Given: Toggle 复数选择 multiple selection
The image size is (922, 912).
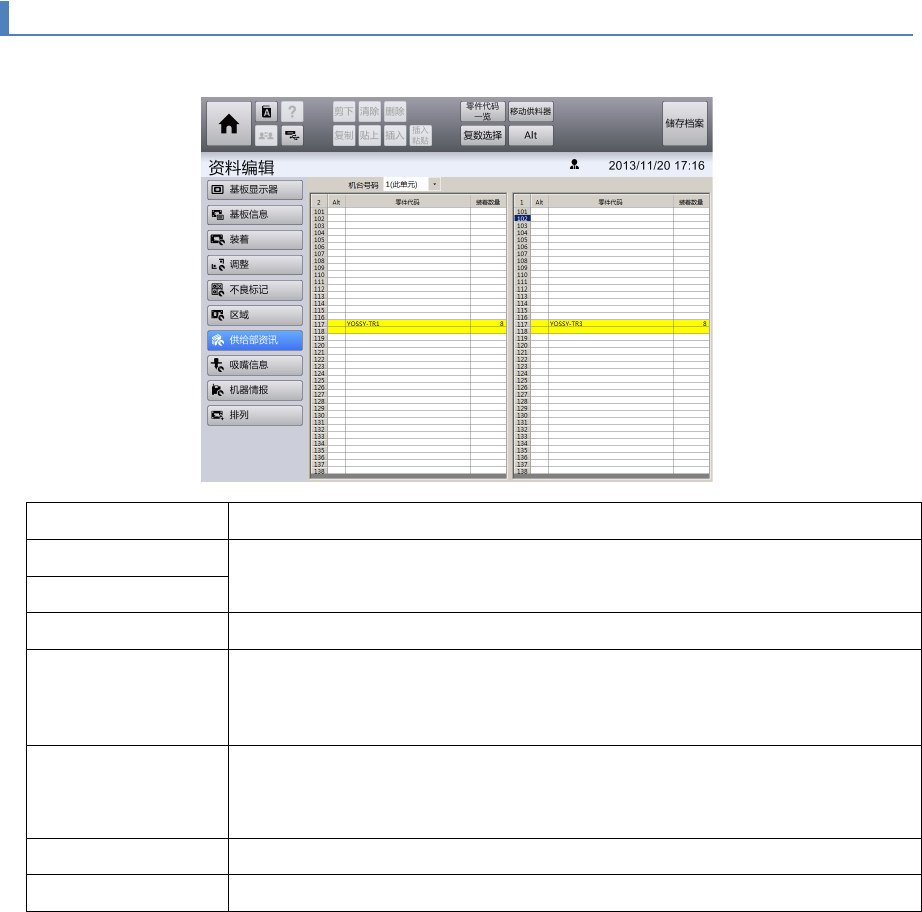Looking at the screenshot, I should (482, 136).
